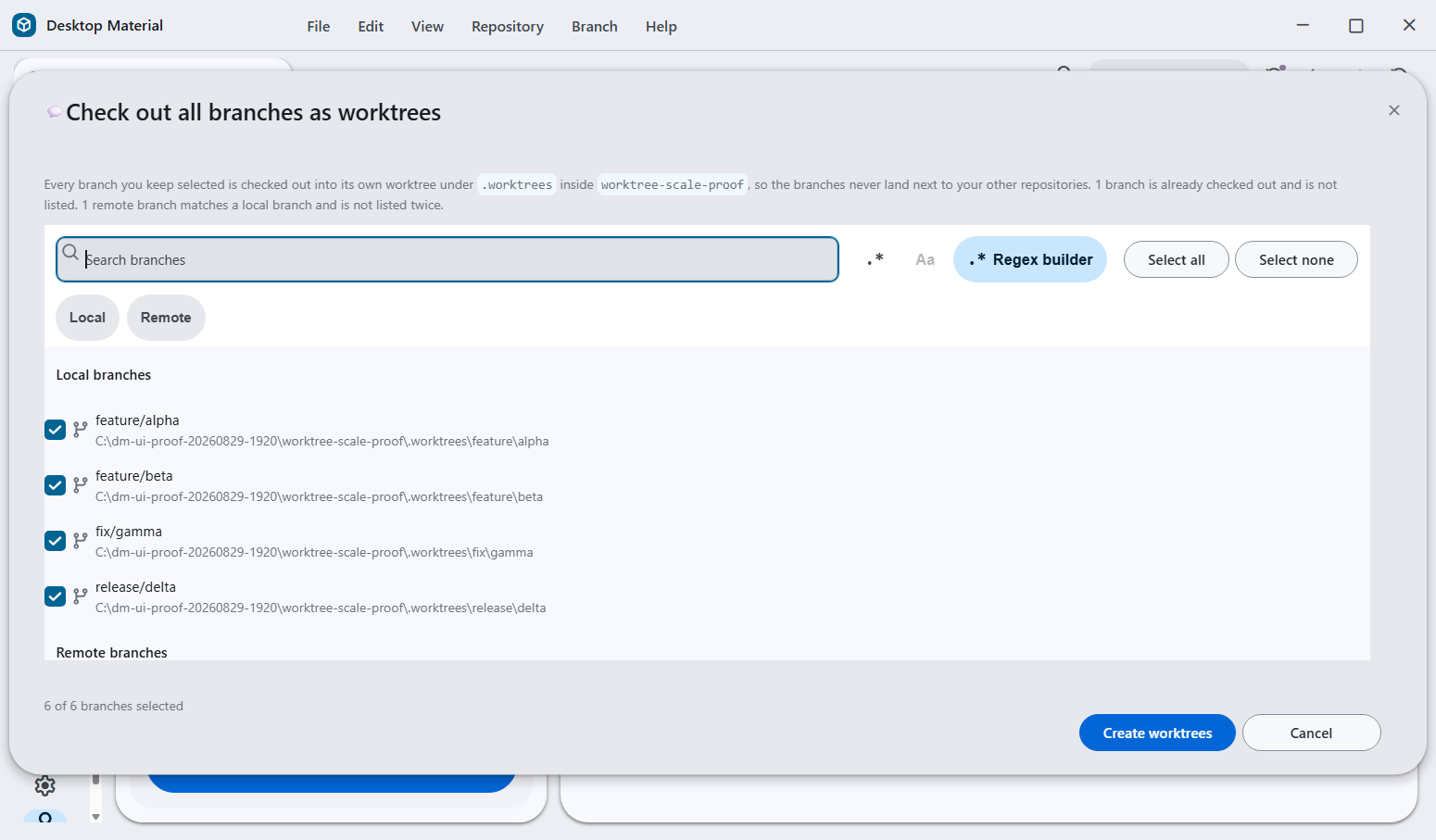Image resolution: width=1436 pixels, height=840 pixels.
Task: Click the feature/alpha branch name
Action: pos(137,420)
